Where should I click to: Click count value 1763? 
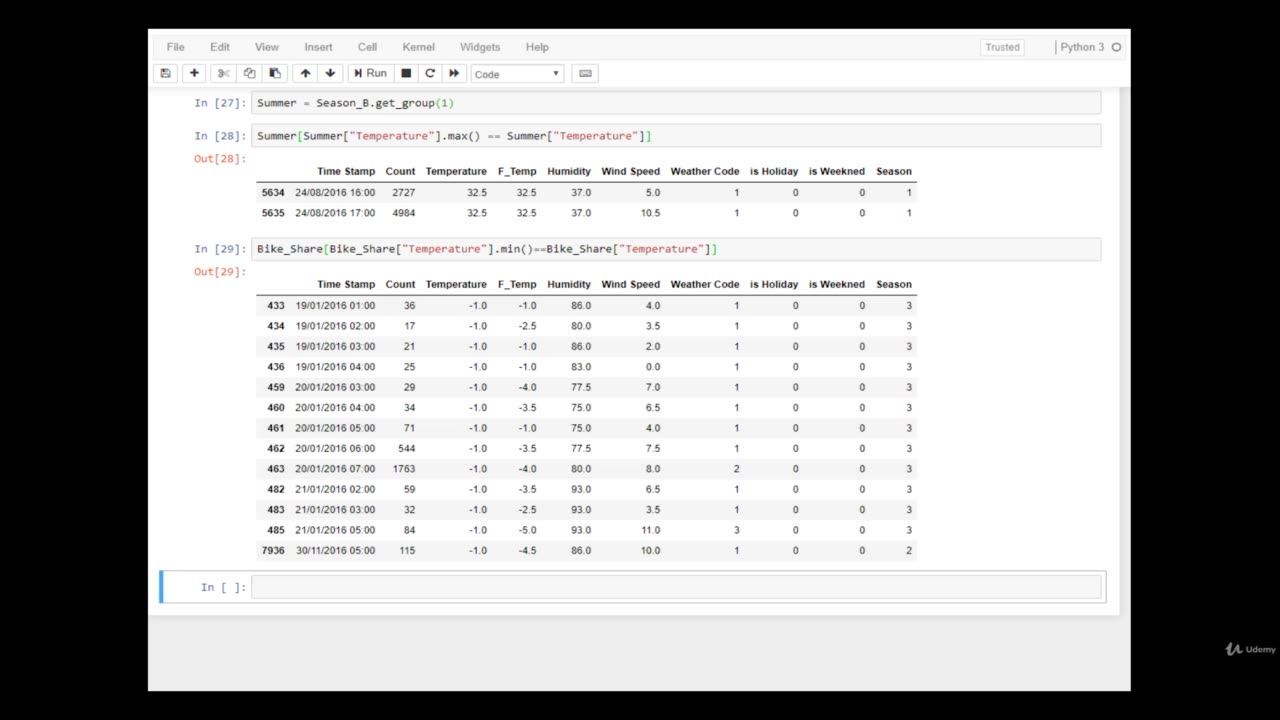coord(403,469)
